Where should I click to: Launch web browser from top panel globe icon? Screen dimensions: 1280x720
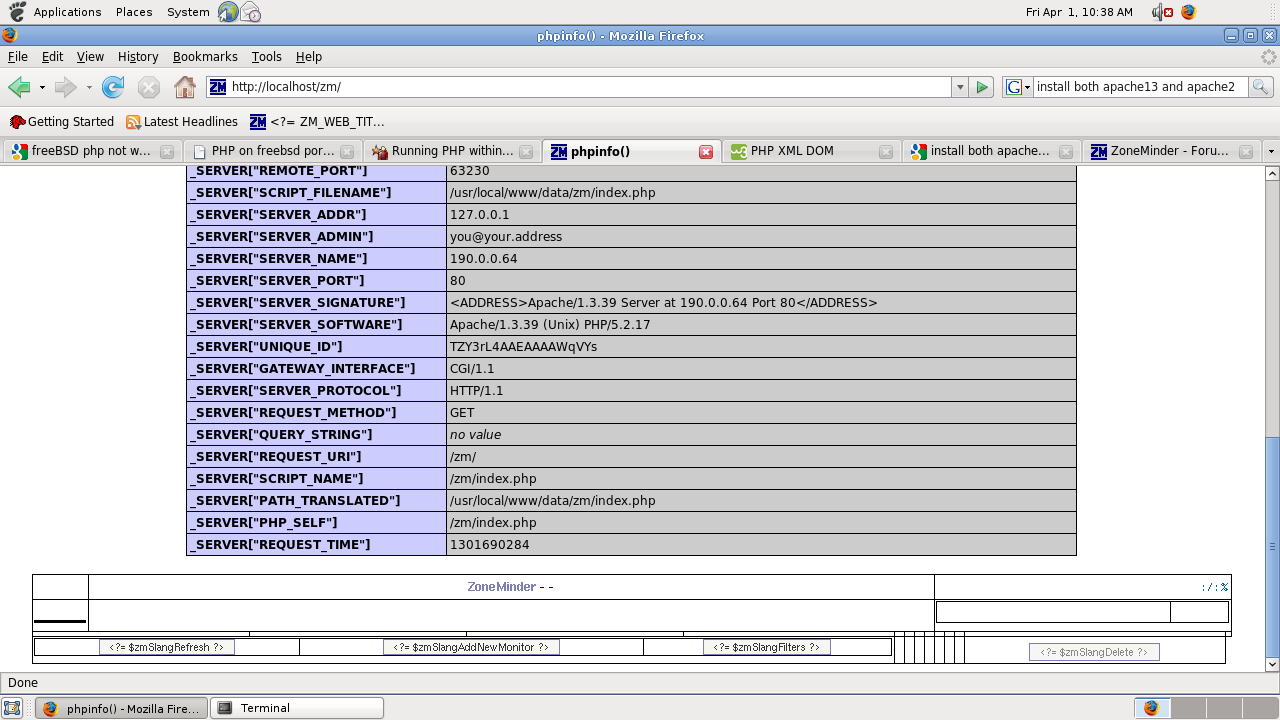tap(228, 12)
